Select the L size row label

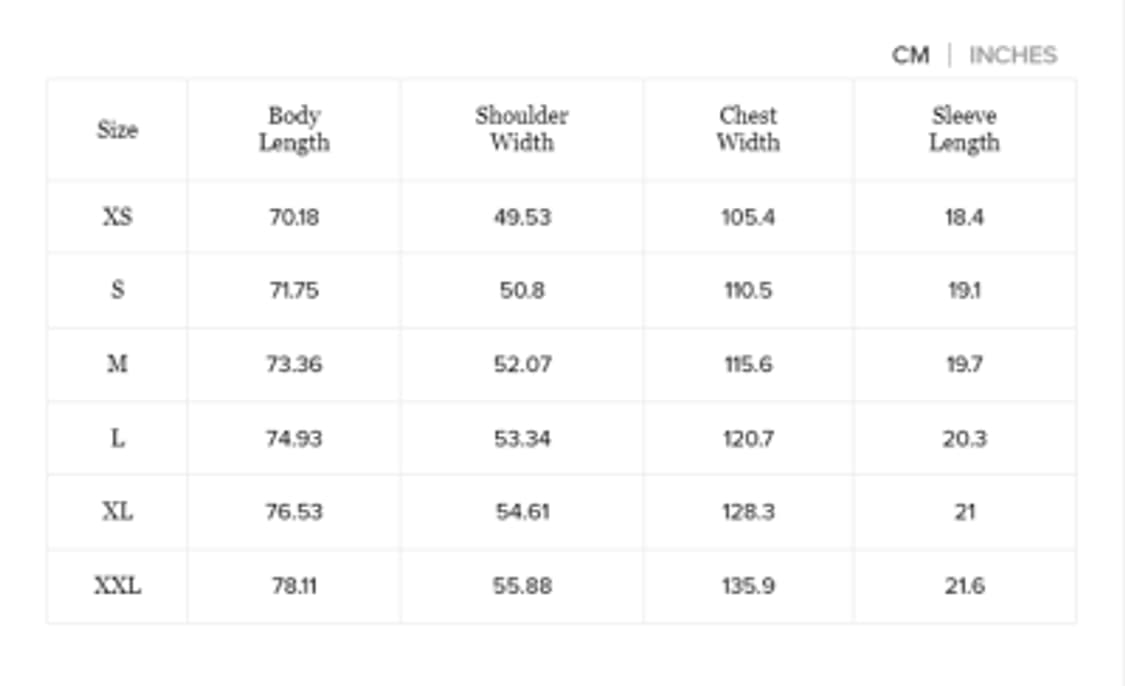click(x=117, y=438)
